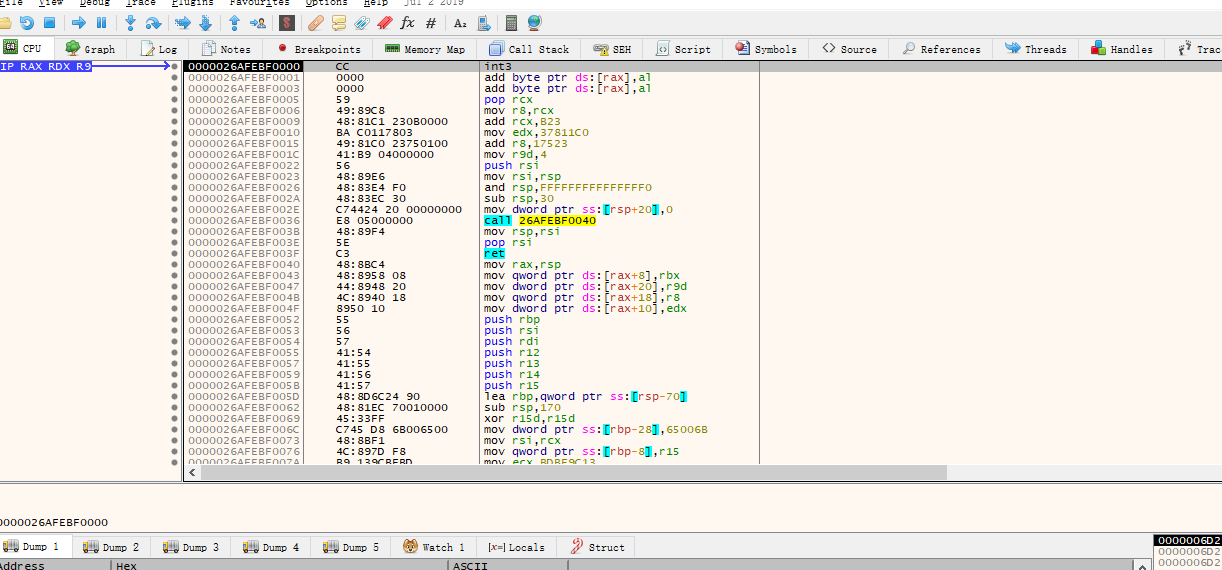
Task: Open the labels hash icon
Action: point(431,22)
